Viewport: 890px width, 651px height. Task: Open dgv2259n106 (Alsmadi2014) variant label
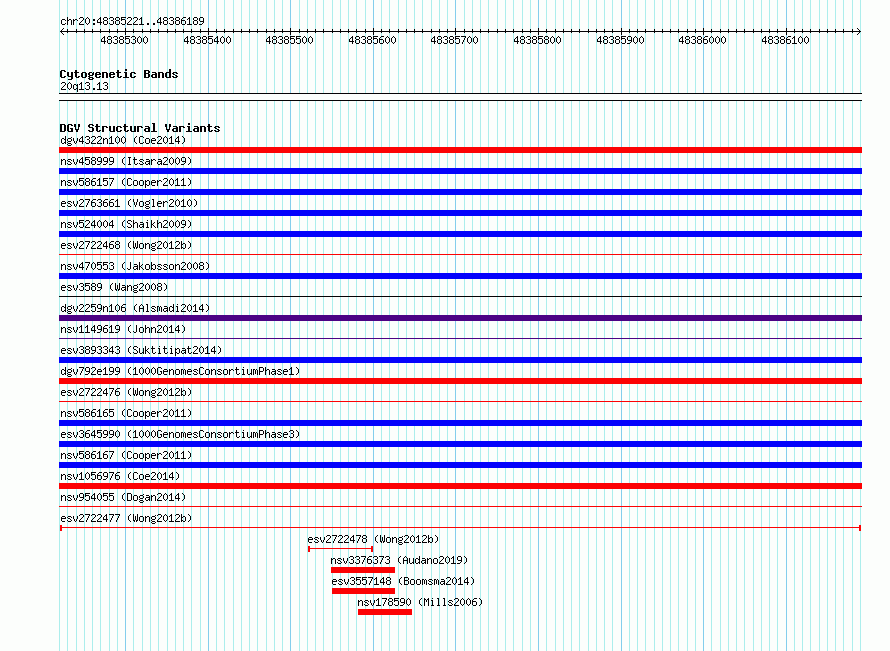pyautogui.click(x=135, y=308)
